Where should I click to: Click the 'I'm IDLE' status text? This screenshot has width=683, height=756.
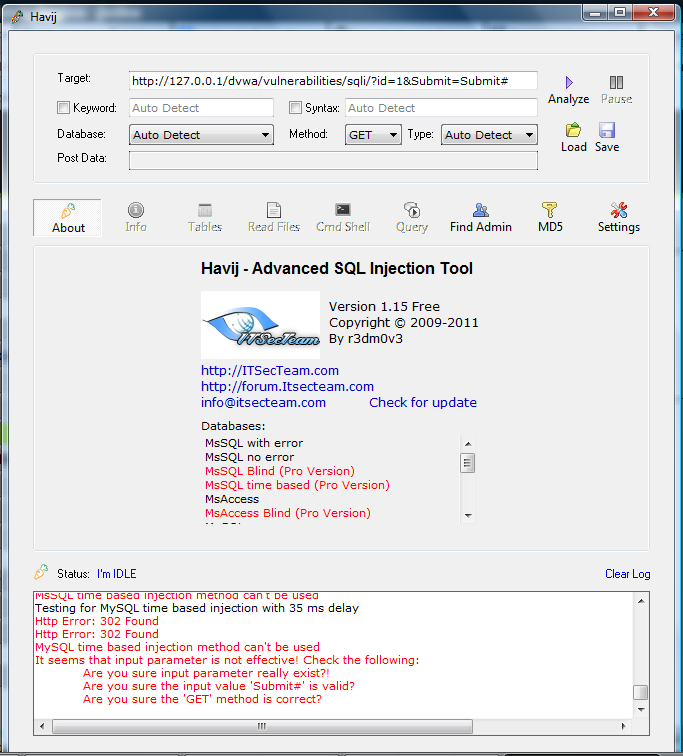pos(117,574)
